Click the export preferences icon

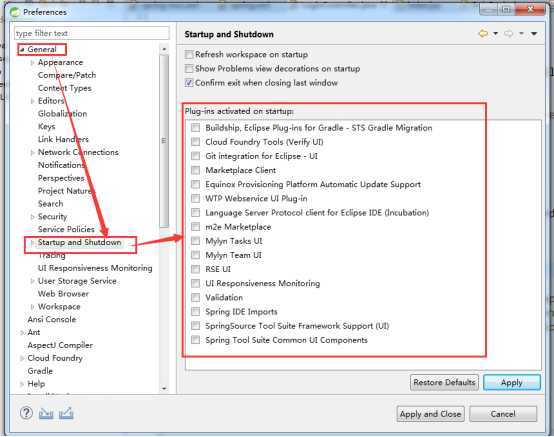pos(66,413)
